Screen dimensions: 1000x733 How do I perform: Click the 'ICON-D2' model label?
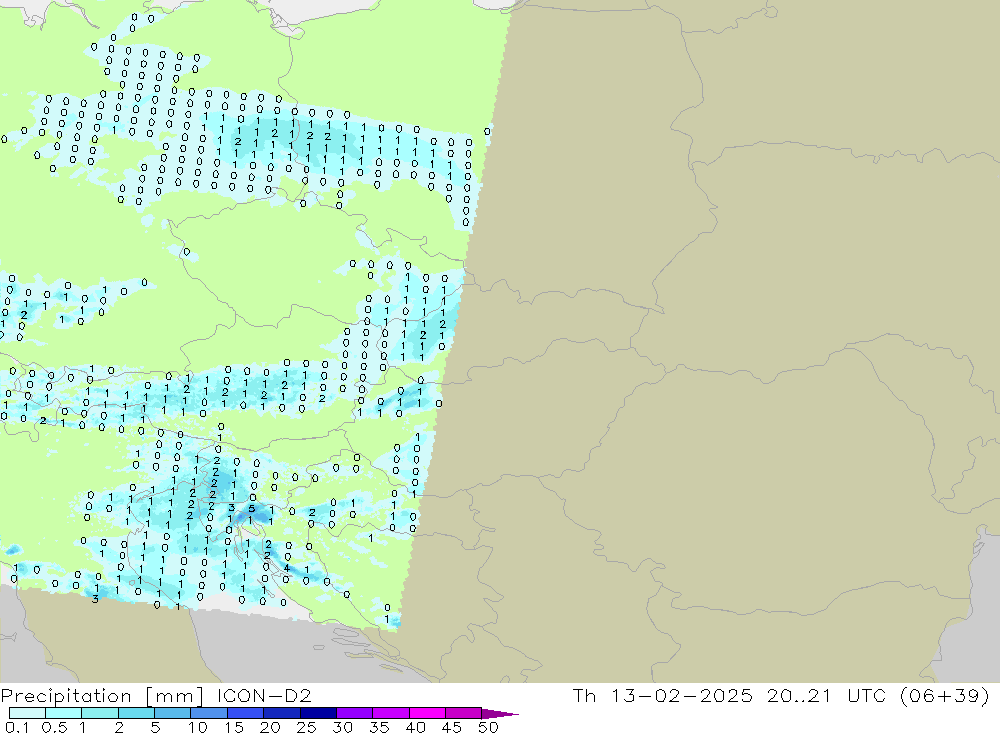(264, 695)
